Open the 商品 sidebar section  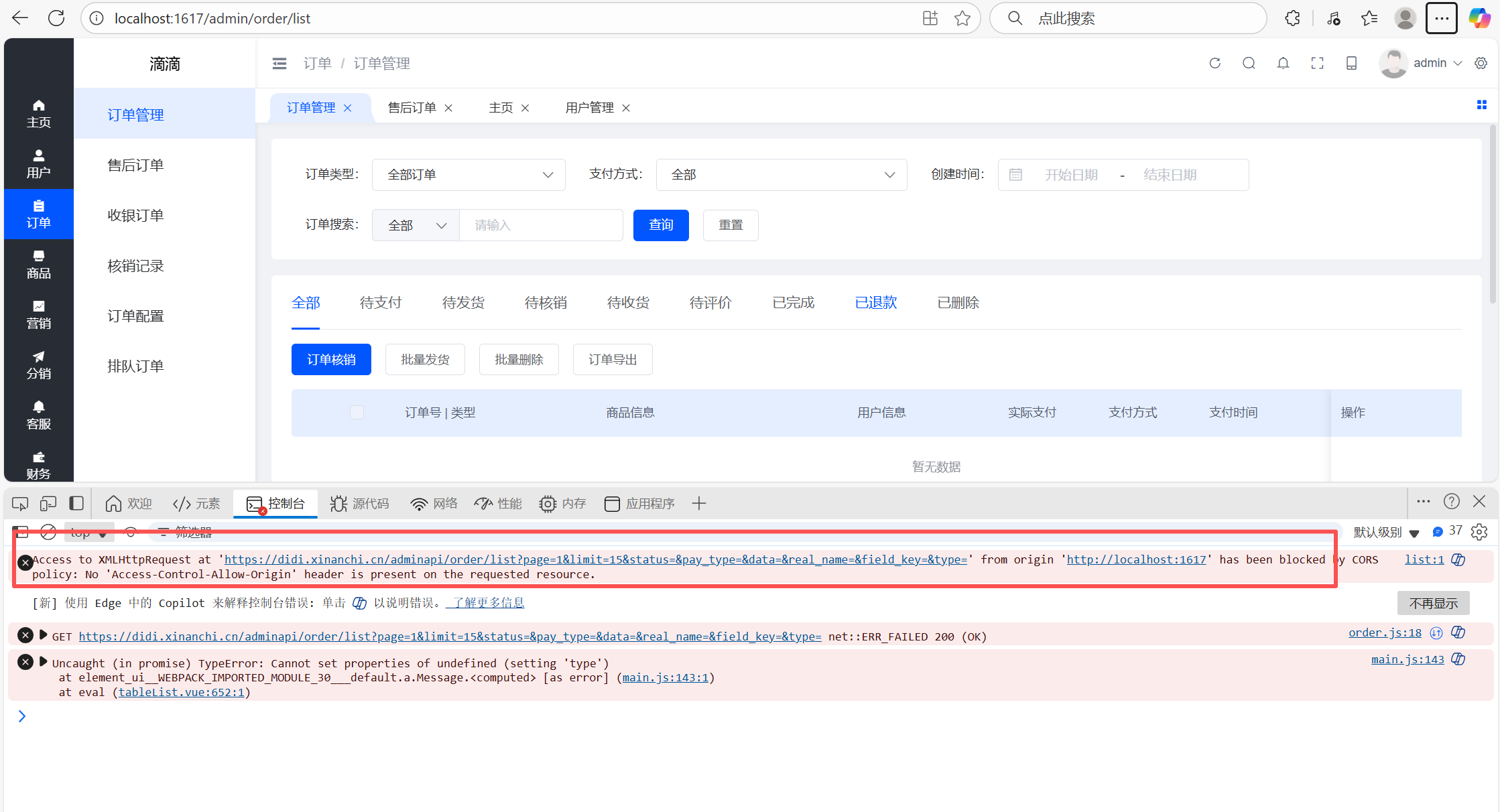pyautogui.click(x=39, y=265)
